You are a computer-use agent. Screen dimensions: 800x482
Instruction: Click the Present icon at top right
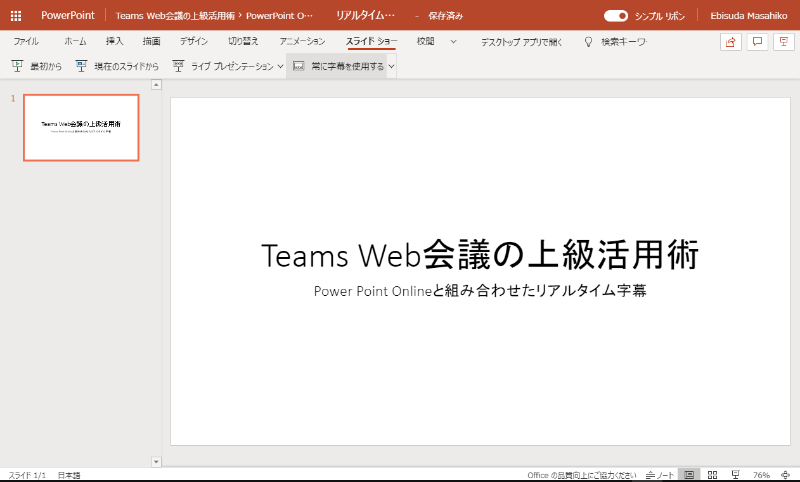(x=783, y=42)
